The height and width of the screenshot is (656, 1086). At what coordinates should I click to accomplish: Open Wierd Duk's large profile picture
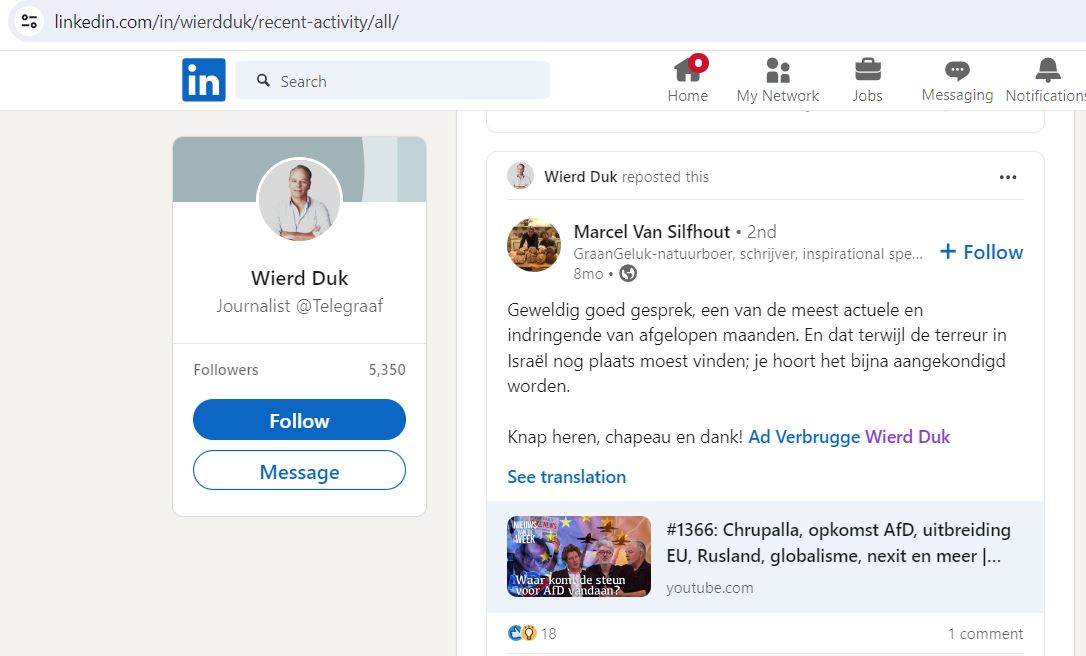click(299, 200)
